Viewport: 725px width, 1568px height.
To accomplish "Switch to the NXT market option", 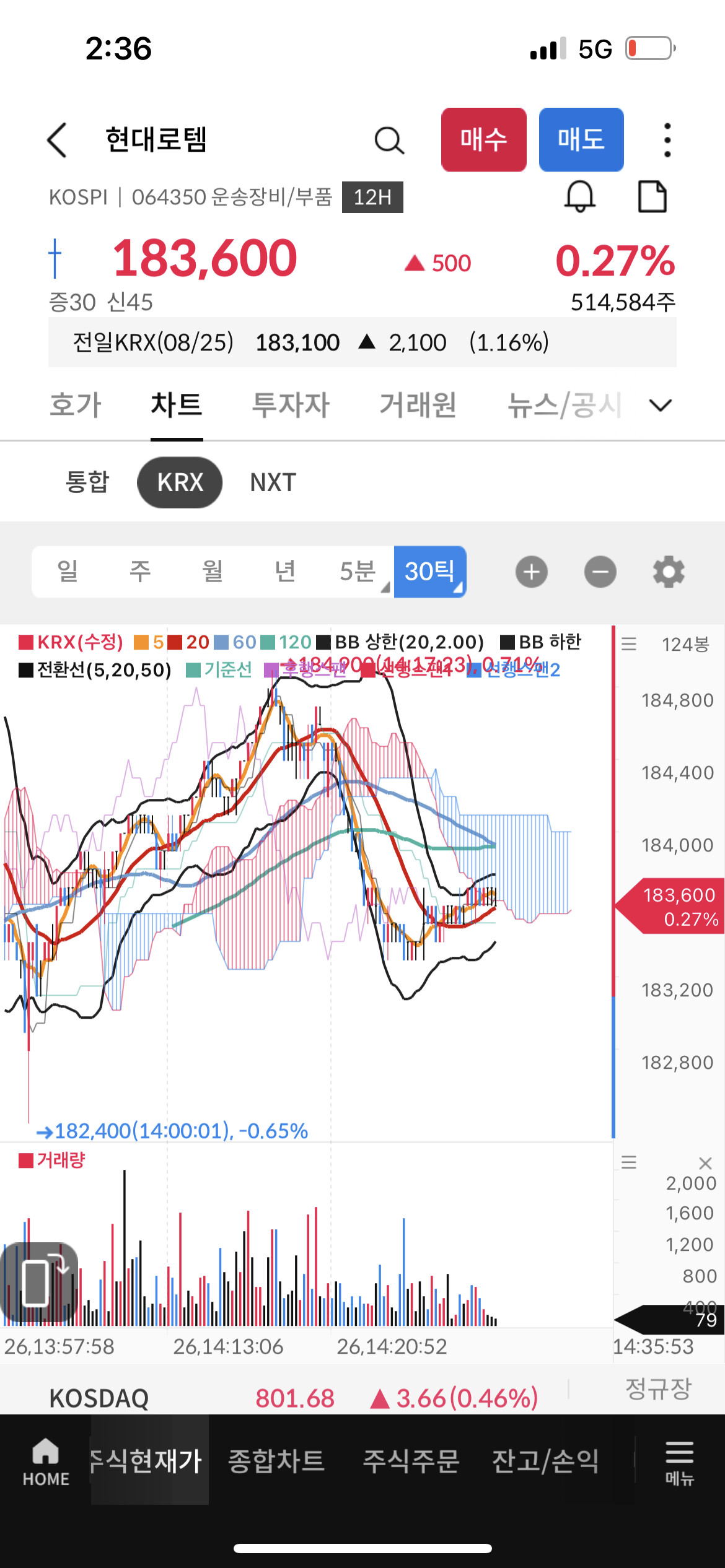I will (273, 482).
